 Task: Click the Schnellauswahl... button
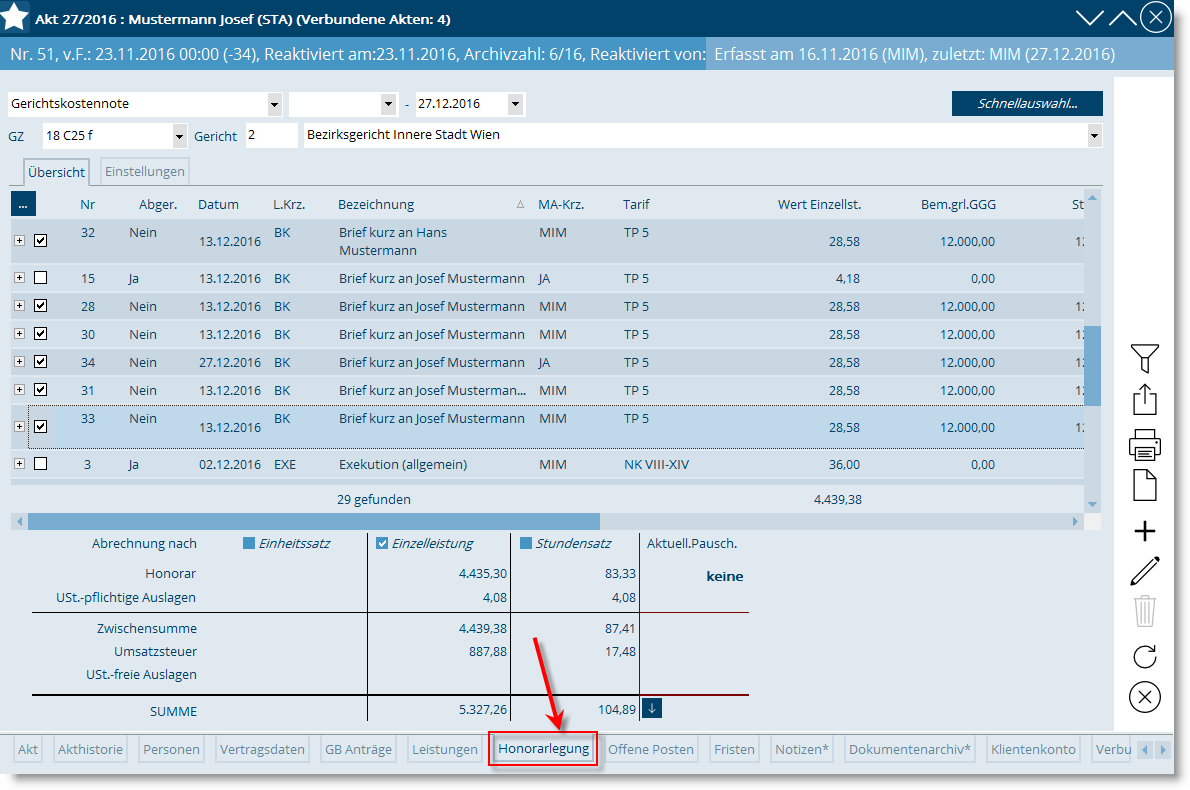click(1027, 104)
